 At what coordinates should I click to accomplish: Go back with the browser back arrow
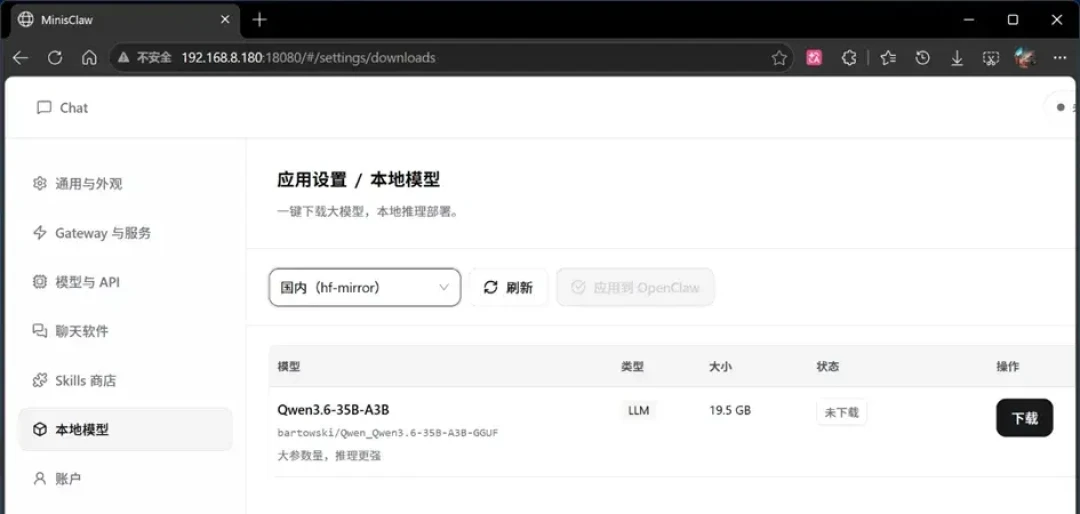point(20,58)
